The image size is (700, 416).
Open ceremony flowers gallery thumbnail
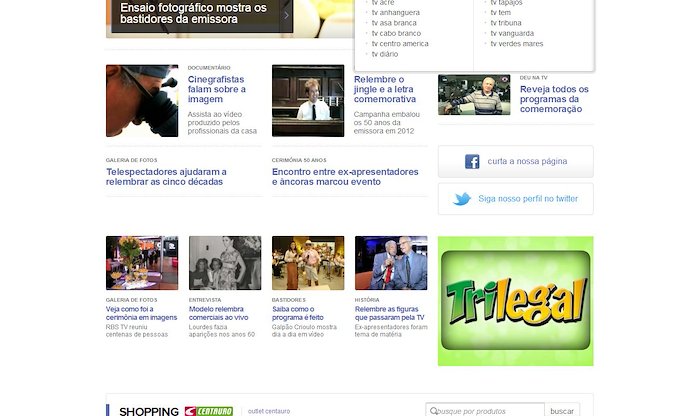pyautogui.click(x=142, y=263)
